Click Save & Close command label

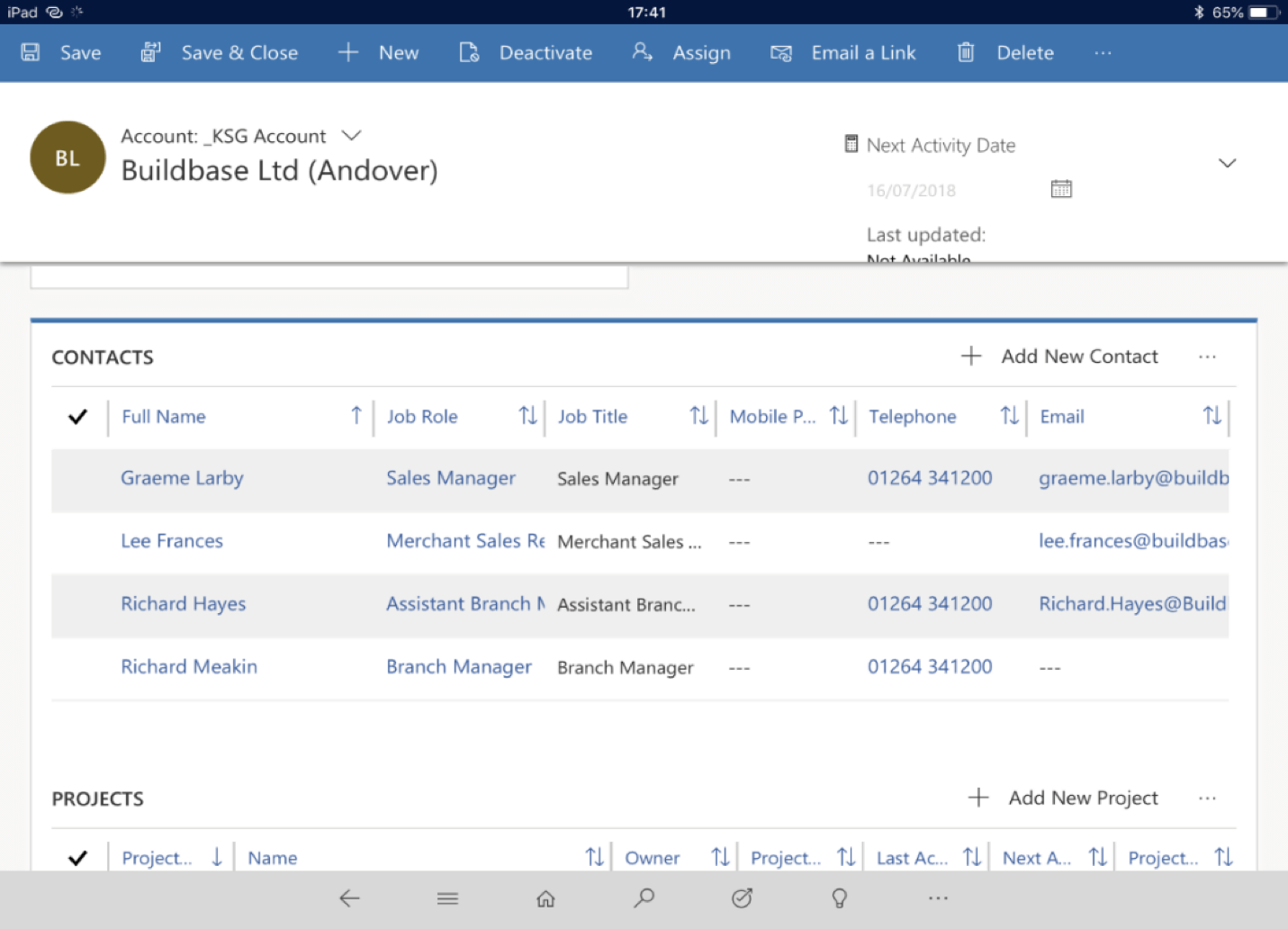239,53
